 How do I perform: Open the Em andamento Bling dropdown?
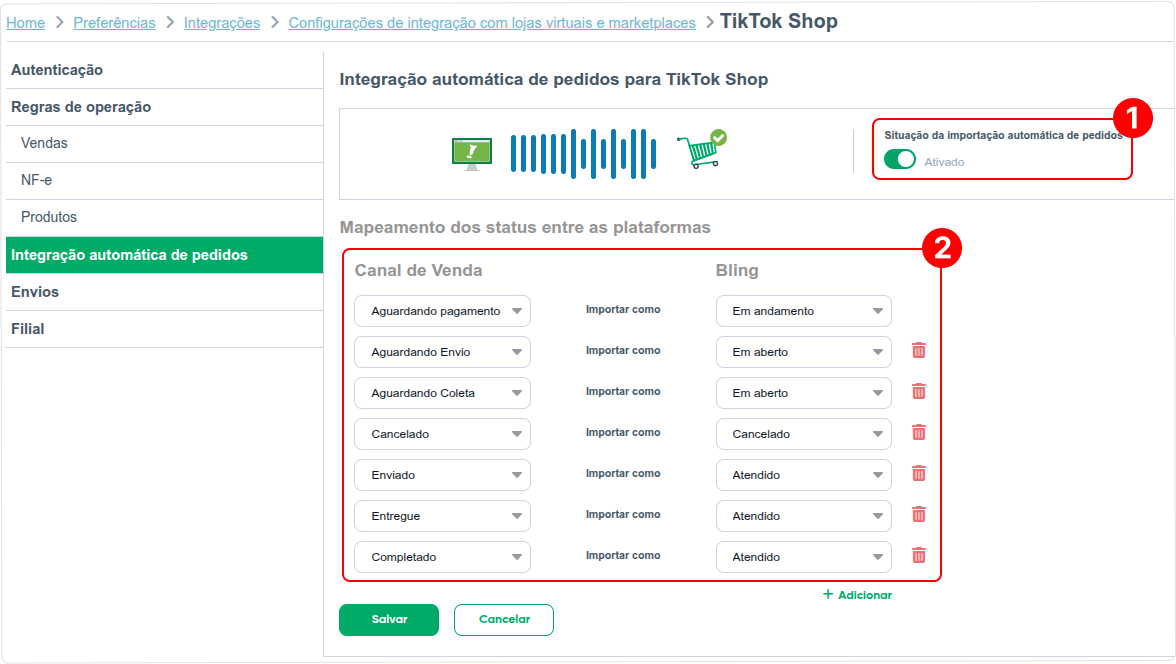(x=804, y=311)
